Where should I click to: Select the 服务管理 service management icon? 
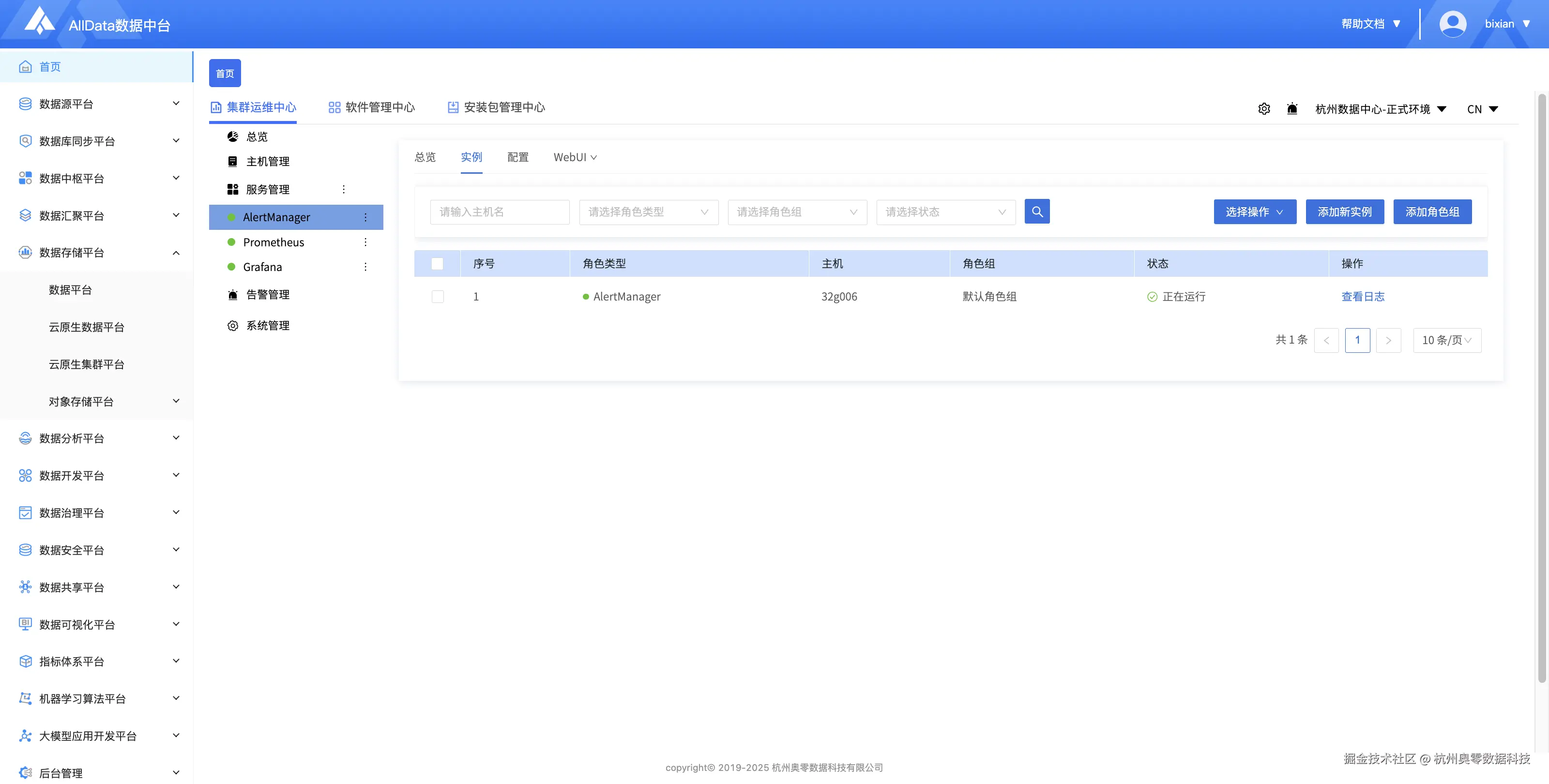233,189
